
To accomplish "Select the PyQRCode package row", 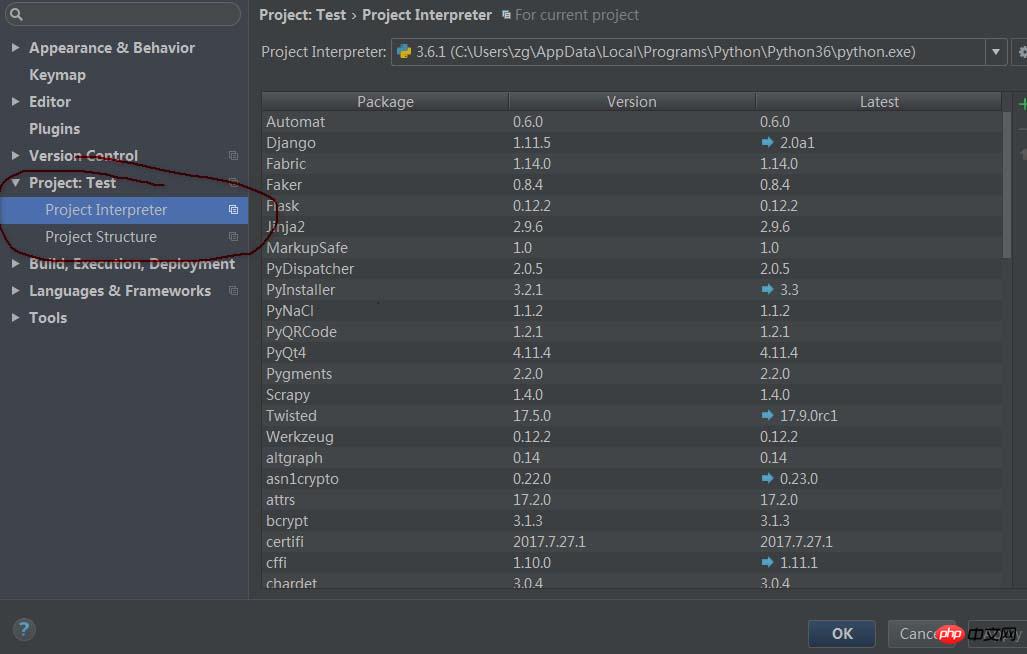I will 631,331.
